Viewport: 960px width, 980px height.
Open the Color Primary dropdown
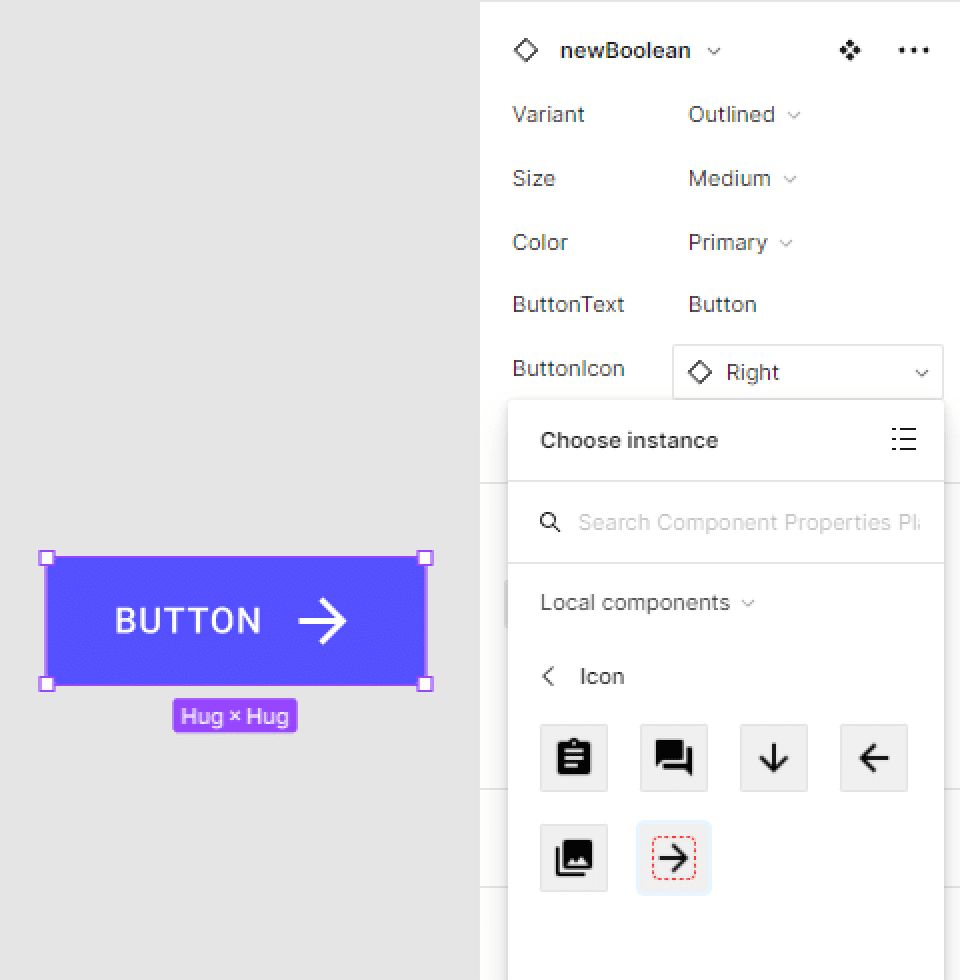(x=740, y=242)
